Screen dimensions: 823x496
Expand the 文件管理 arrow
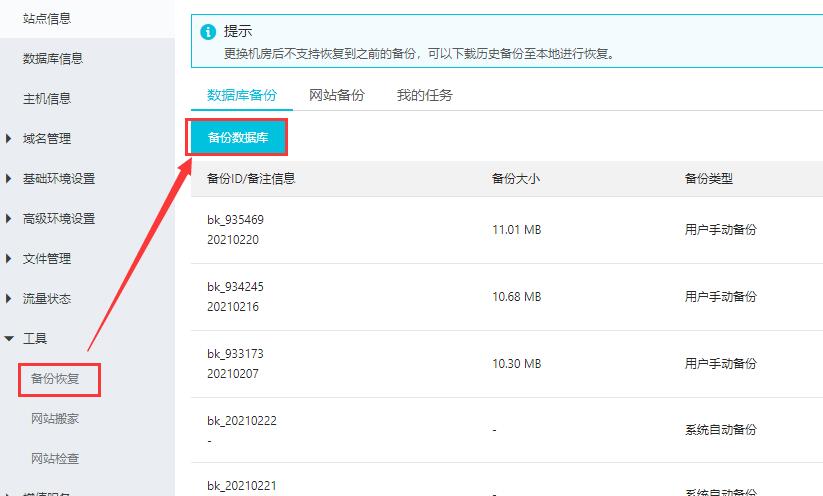8,258
